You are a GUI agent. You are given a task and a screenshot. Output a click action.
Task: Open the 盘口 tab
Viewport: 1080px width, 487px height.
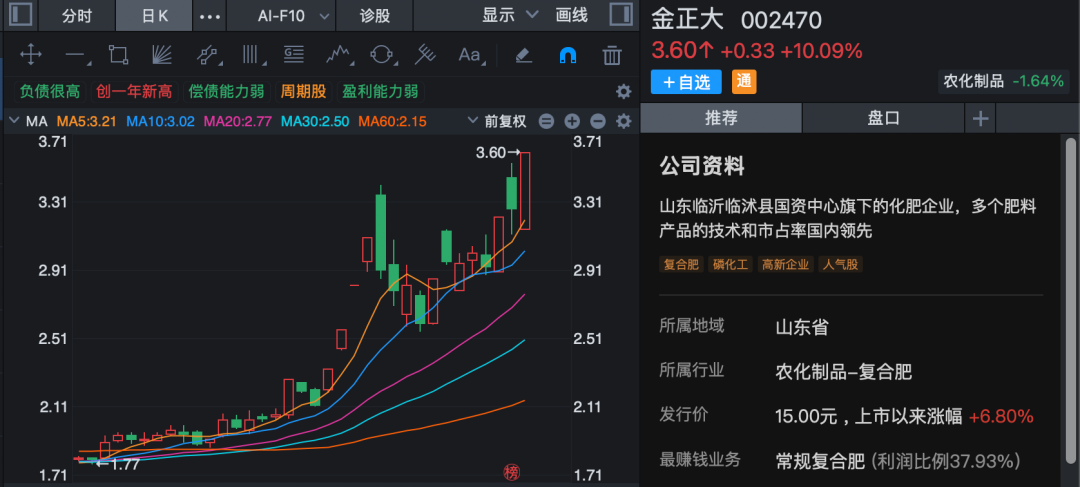point(884,118)
